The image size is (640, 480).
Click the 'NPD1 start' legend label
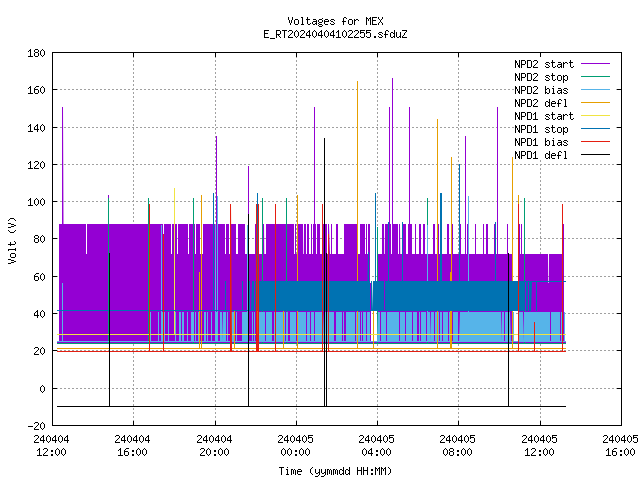(x=544, y=116)
